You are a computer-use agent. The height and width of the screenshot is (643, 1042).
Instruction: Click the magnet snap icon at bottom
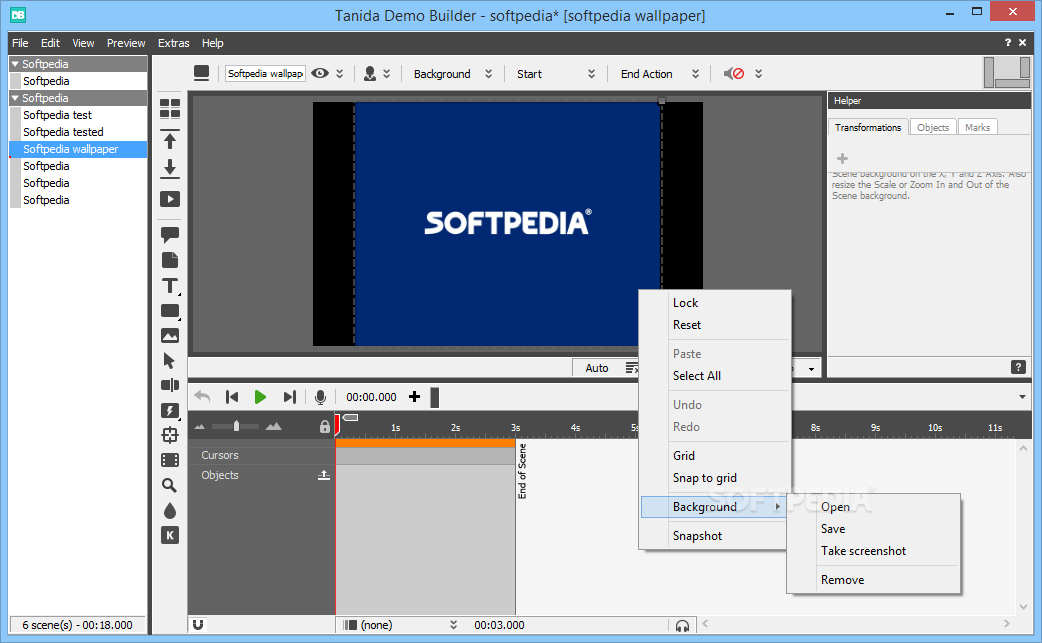(198, 624)
